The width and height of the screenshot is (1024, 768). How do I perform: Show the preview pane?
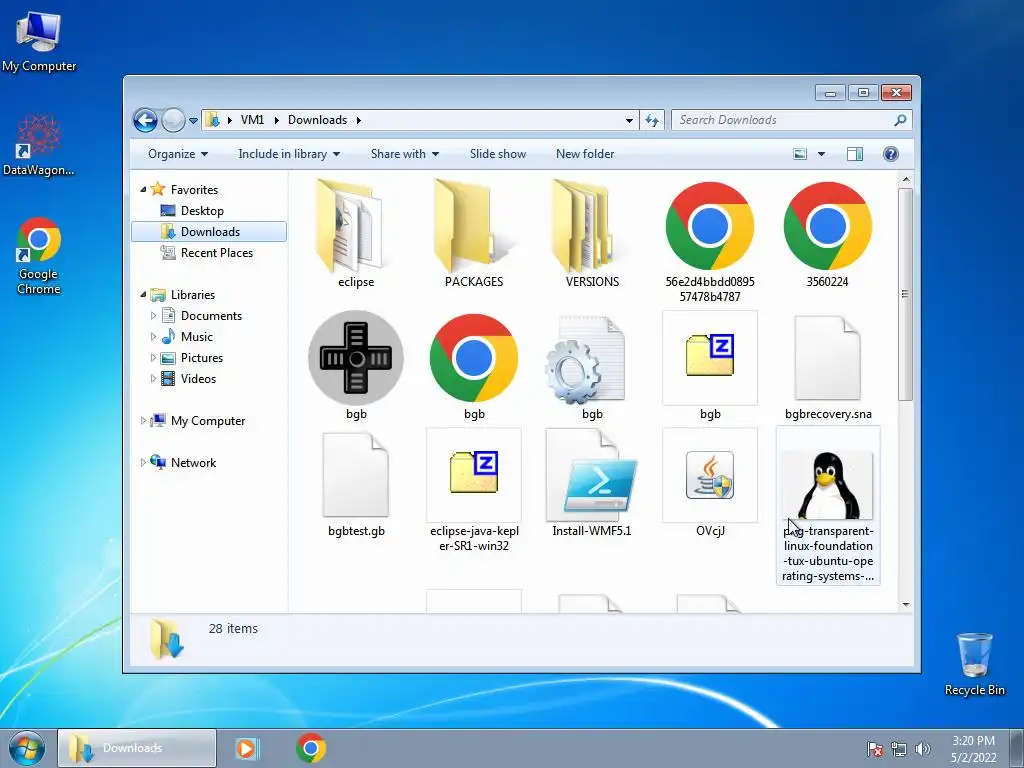[854, 154]
